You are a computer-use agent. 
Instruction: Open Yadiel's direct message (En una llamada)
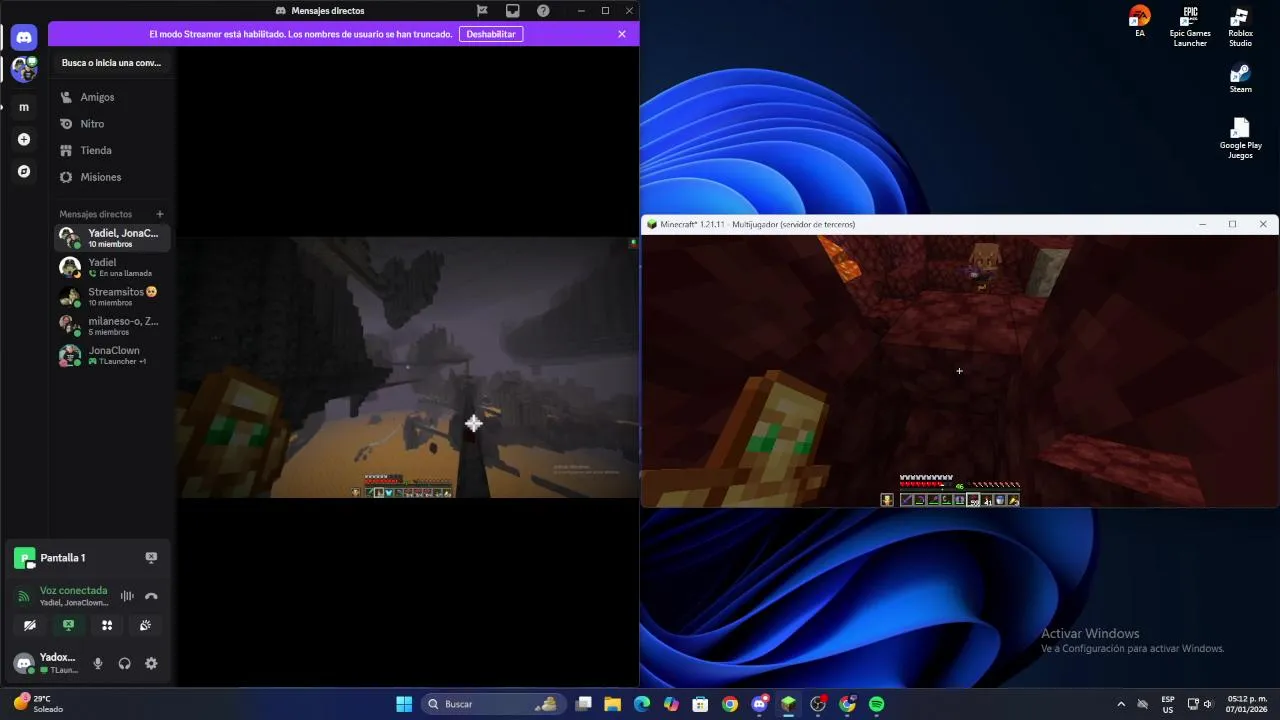point(112,267)
